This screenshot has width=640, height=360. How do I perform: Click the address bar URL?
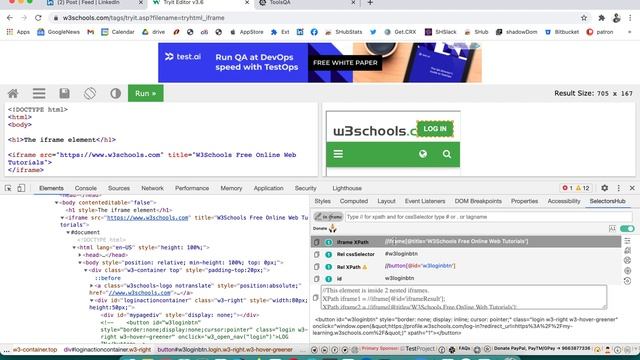tap(144, 18)
